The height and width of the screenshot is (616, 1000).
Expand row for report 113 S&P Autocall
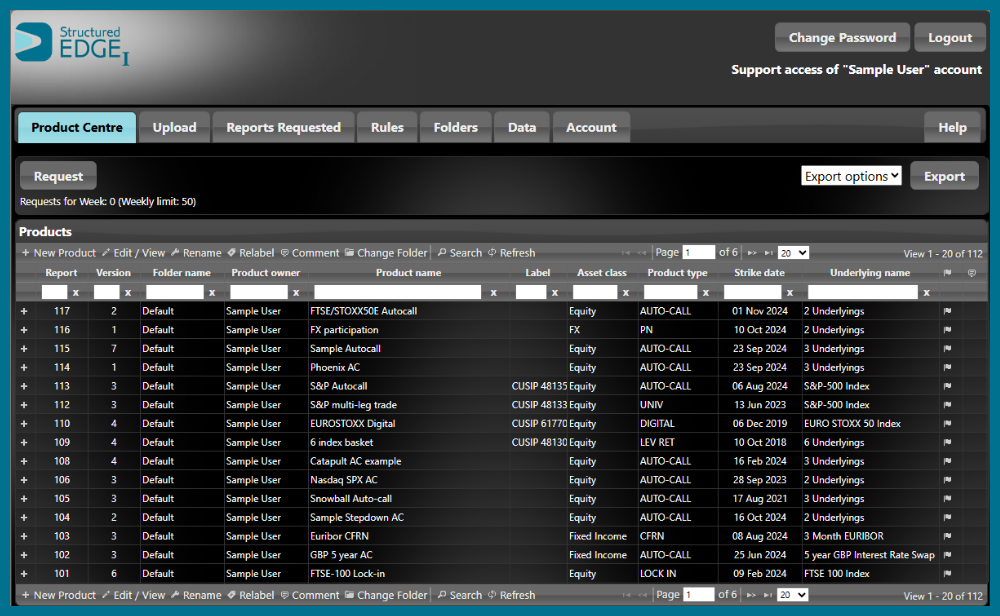pos(24,386)
